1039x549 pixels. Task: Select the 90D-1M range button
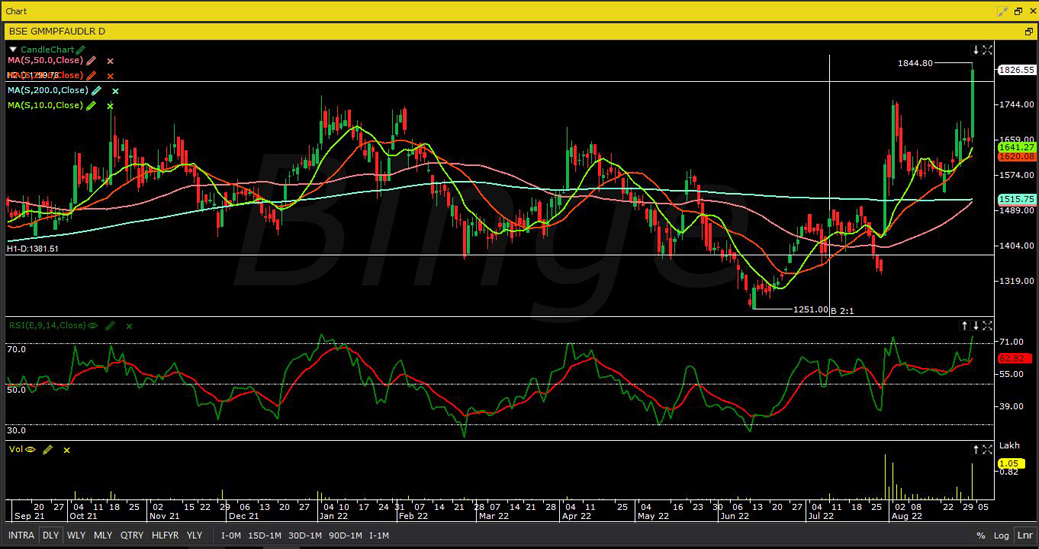(x=346, y=535)
